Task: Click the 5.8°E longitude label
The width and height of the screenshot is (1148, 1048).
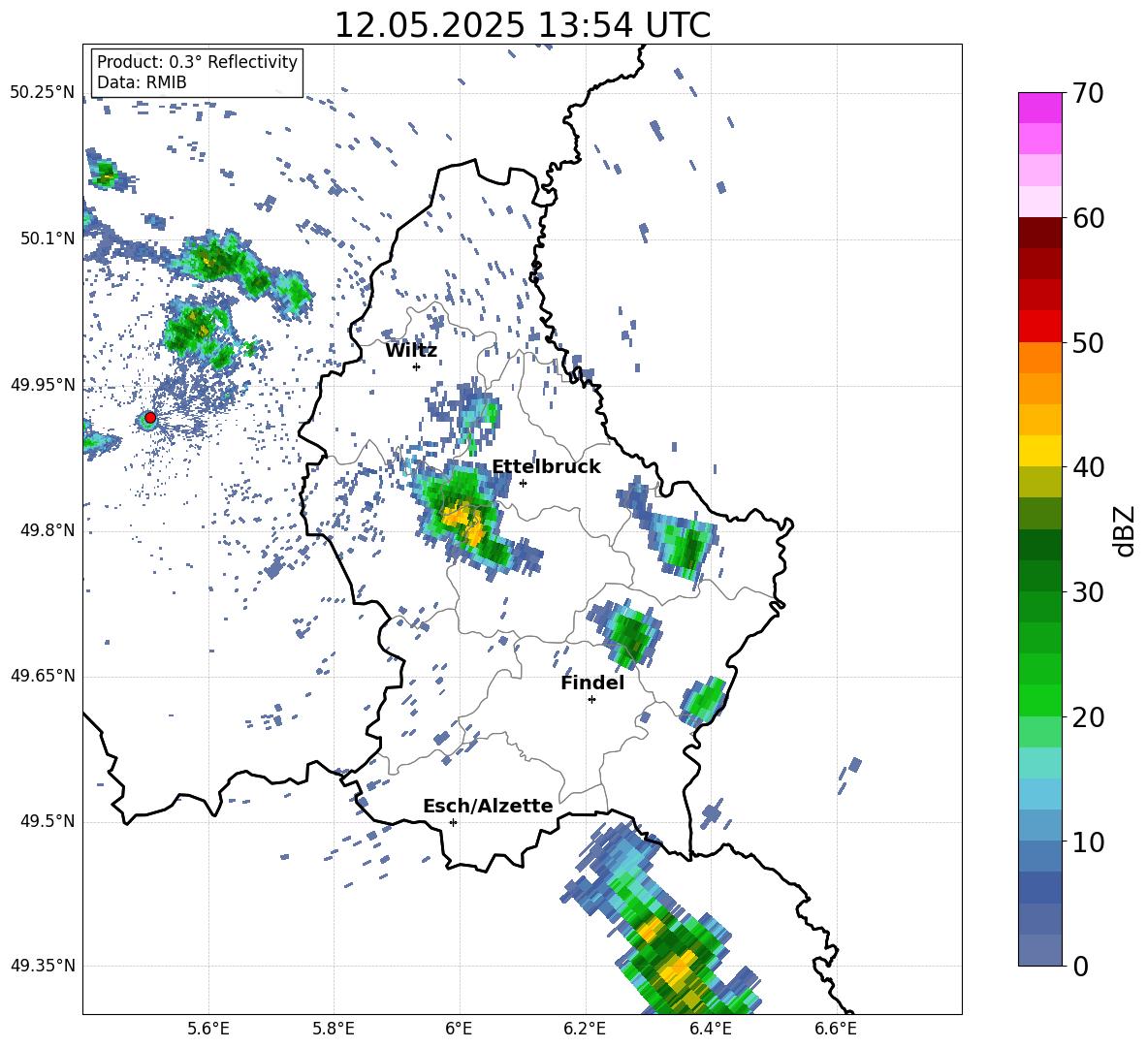Action: [x=334, y=1029]
